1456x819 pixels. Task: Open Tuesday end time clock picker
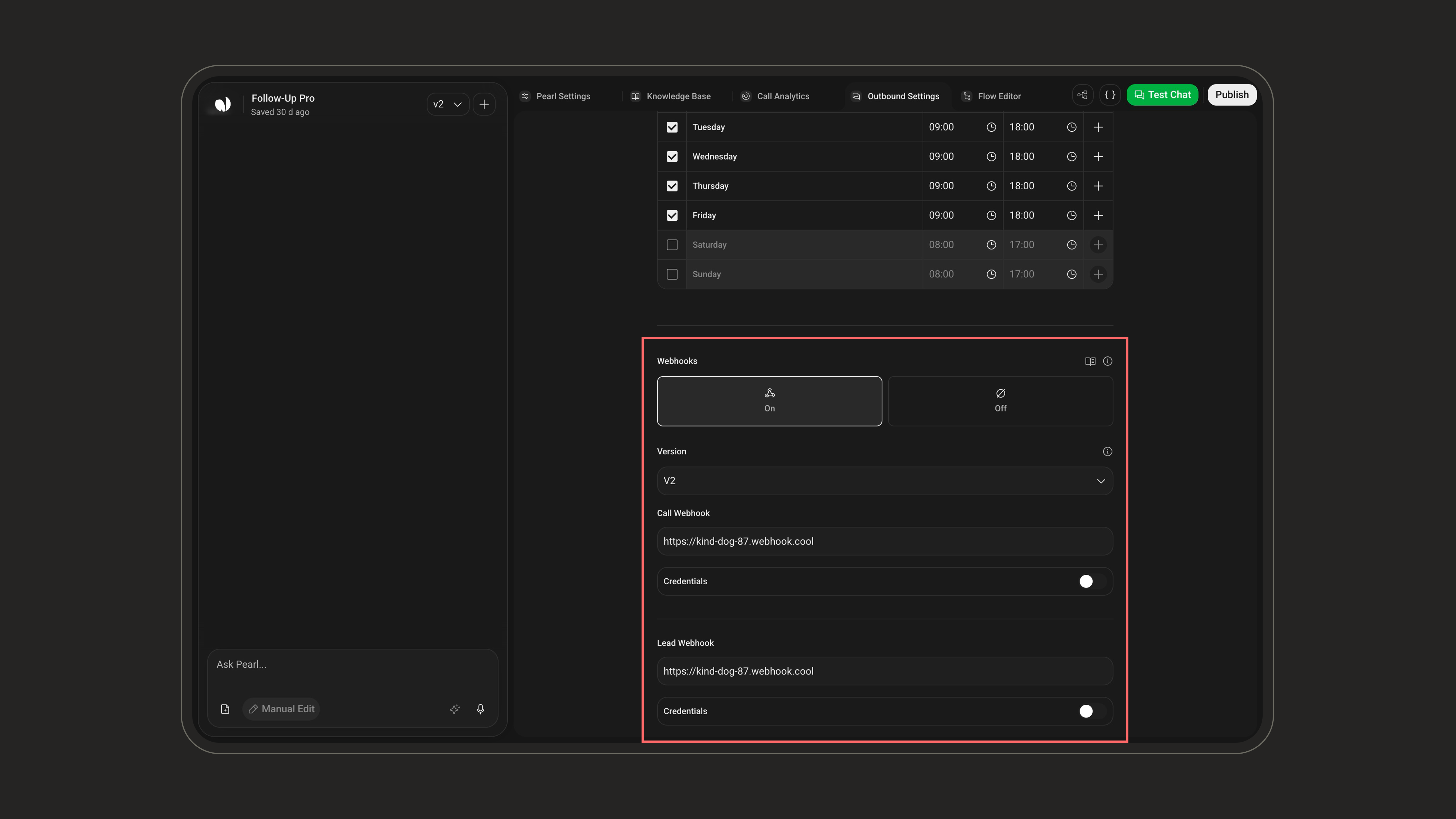(1072, 127)
